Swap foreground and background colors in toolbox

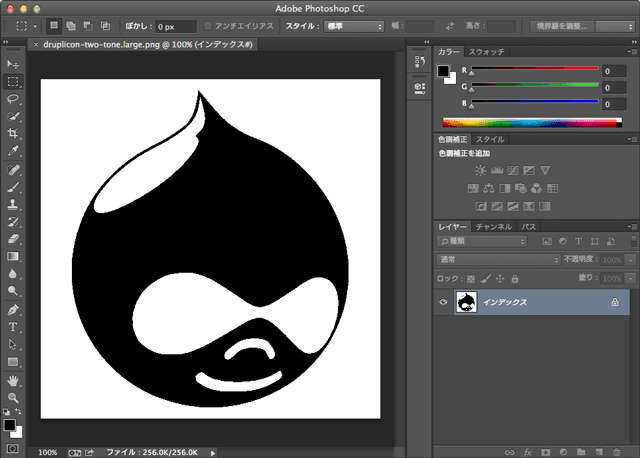18,411
